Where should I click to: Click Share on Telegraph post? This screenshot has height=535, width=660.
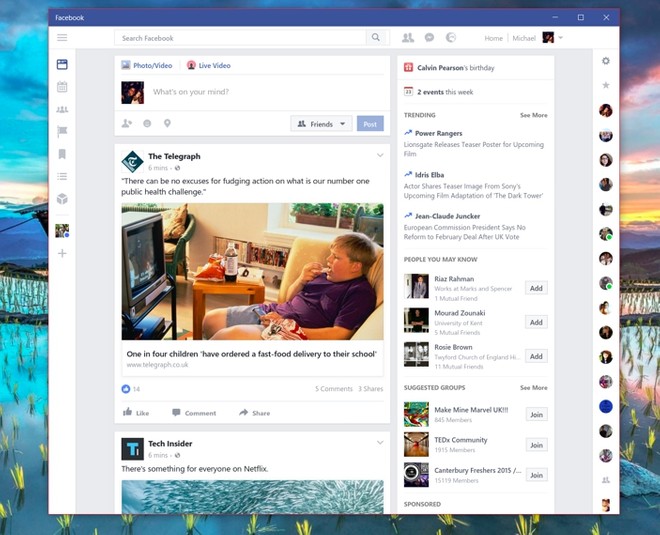point(254,413)
